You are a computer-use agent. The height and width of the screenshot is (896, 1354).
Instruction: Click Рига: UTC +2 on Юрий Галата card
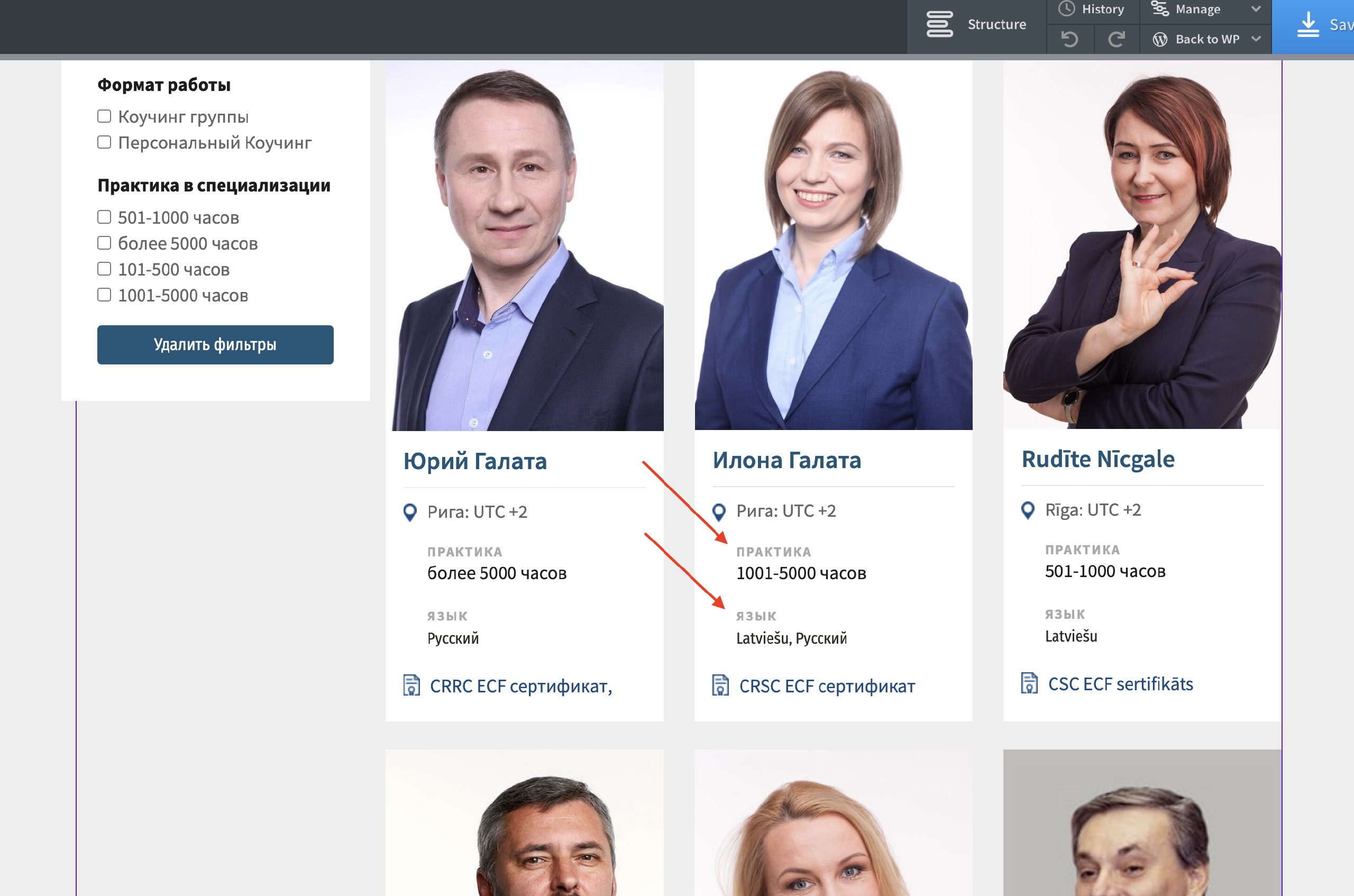(477, 512)
